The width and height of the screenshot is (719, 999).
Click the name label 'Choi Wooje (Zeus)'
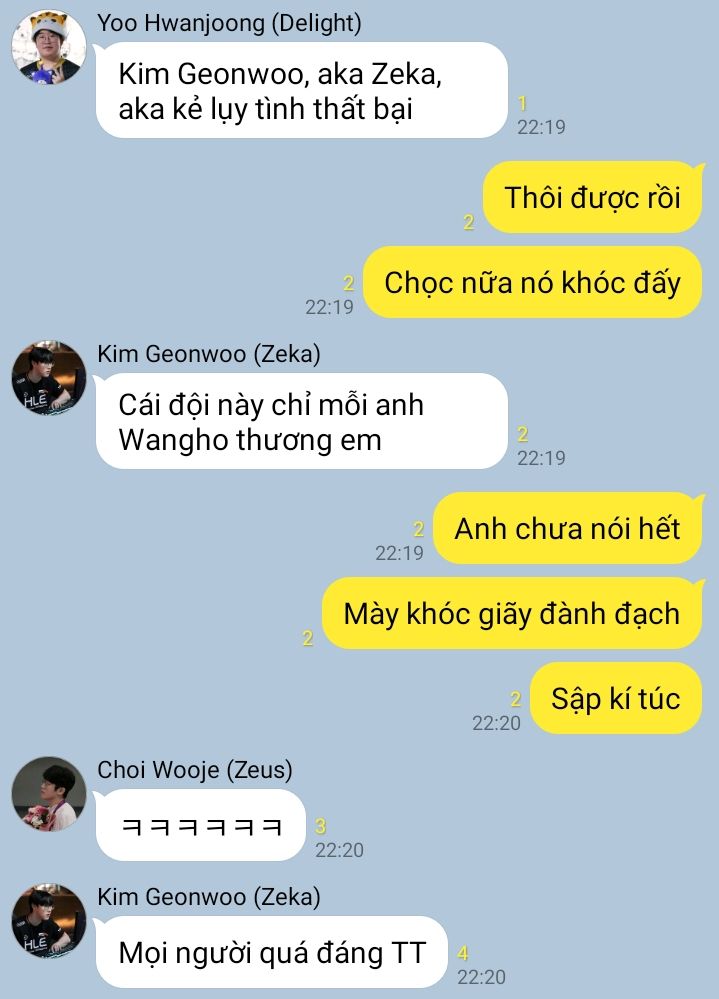pyautogui.click(x=195, y=770)
